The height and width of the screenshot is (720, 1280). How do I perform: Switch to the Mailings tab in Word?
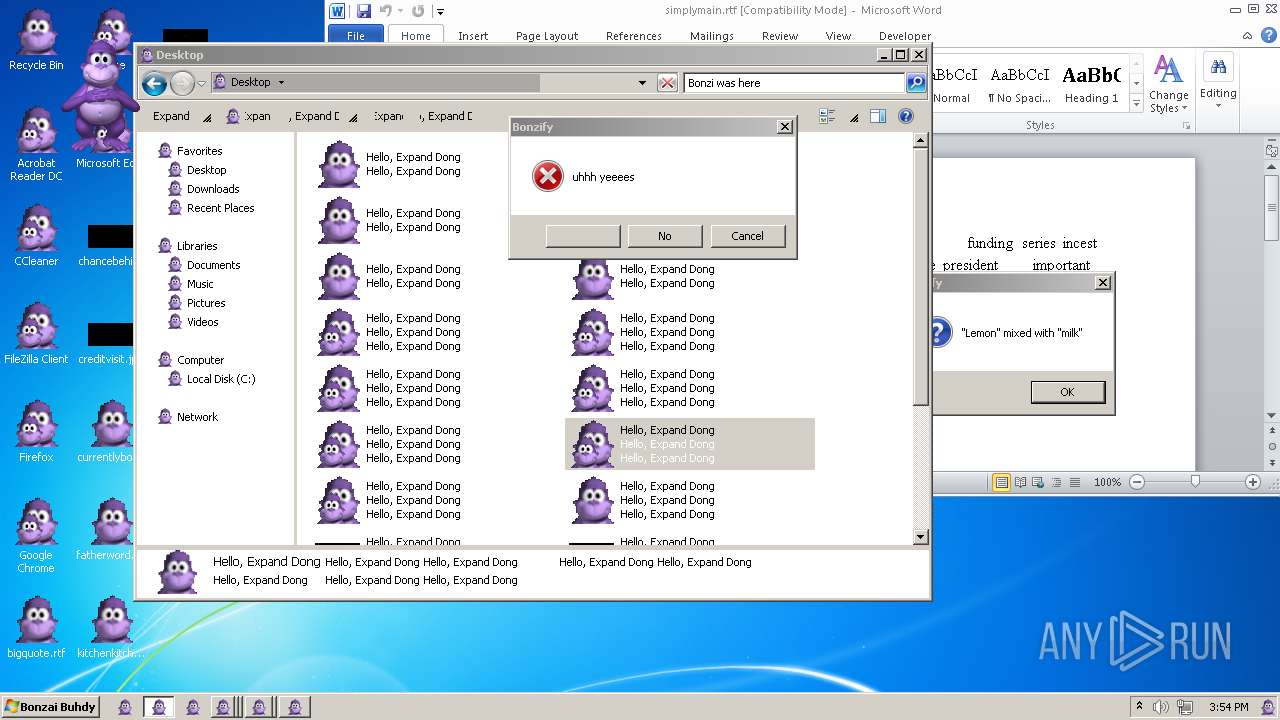(712, 35)
